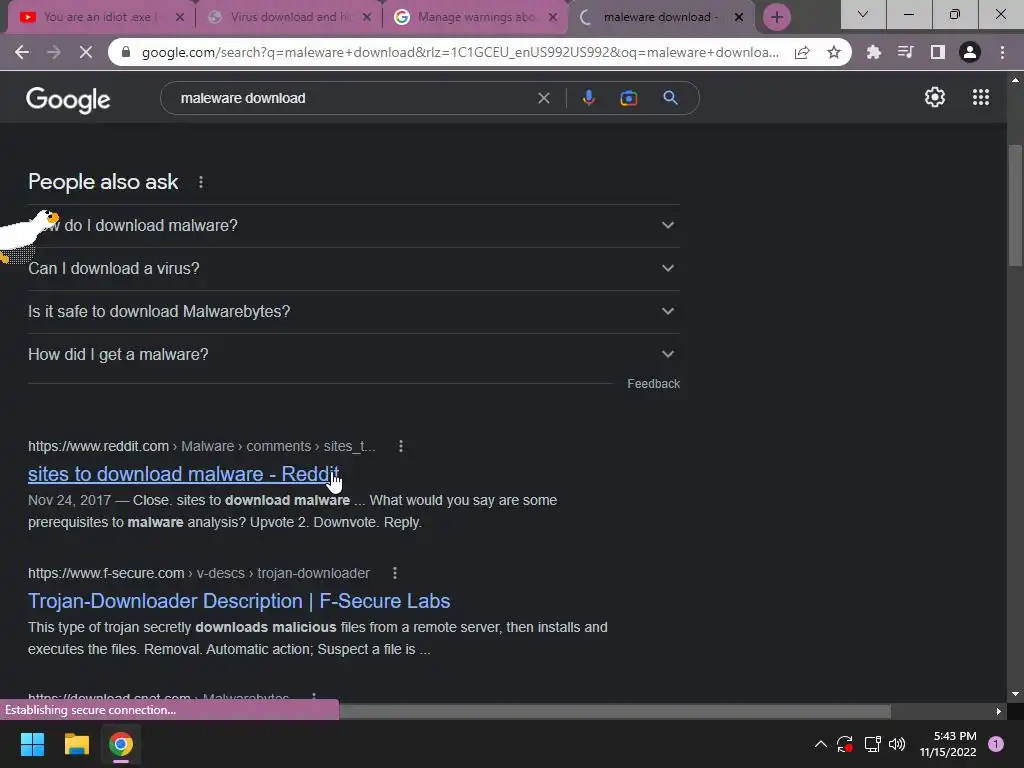The image size is (1024, 768).
Task: Open a new tab
Action: point(776,17)
